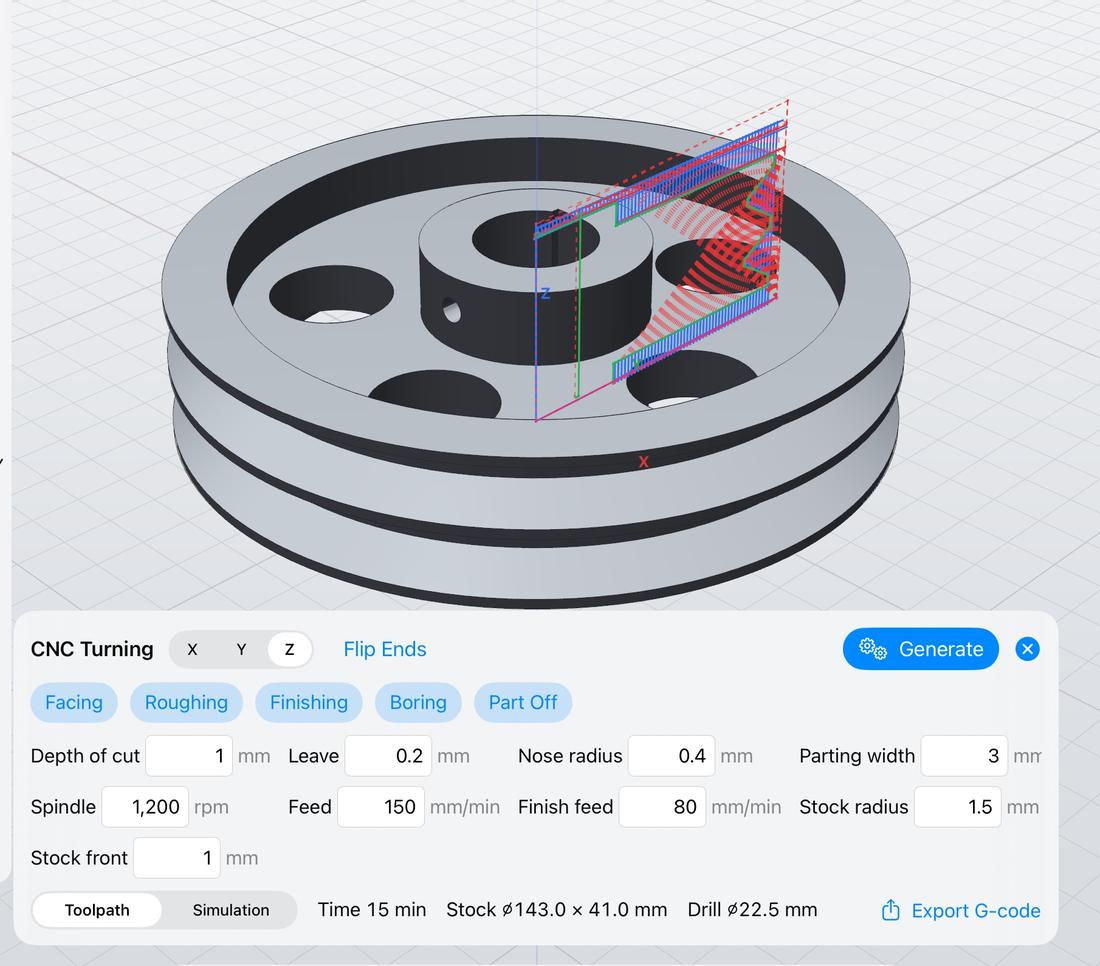The image size is (1100, 966).
Task: Edit the Stock front field
Action: (x=177, y=858)
